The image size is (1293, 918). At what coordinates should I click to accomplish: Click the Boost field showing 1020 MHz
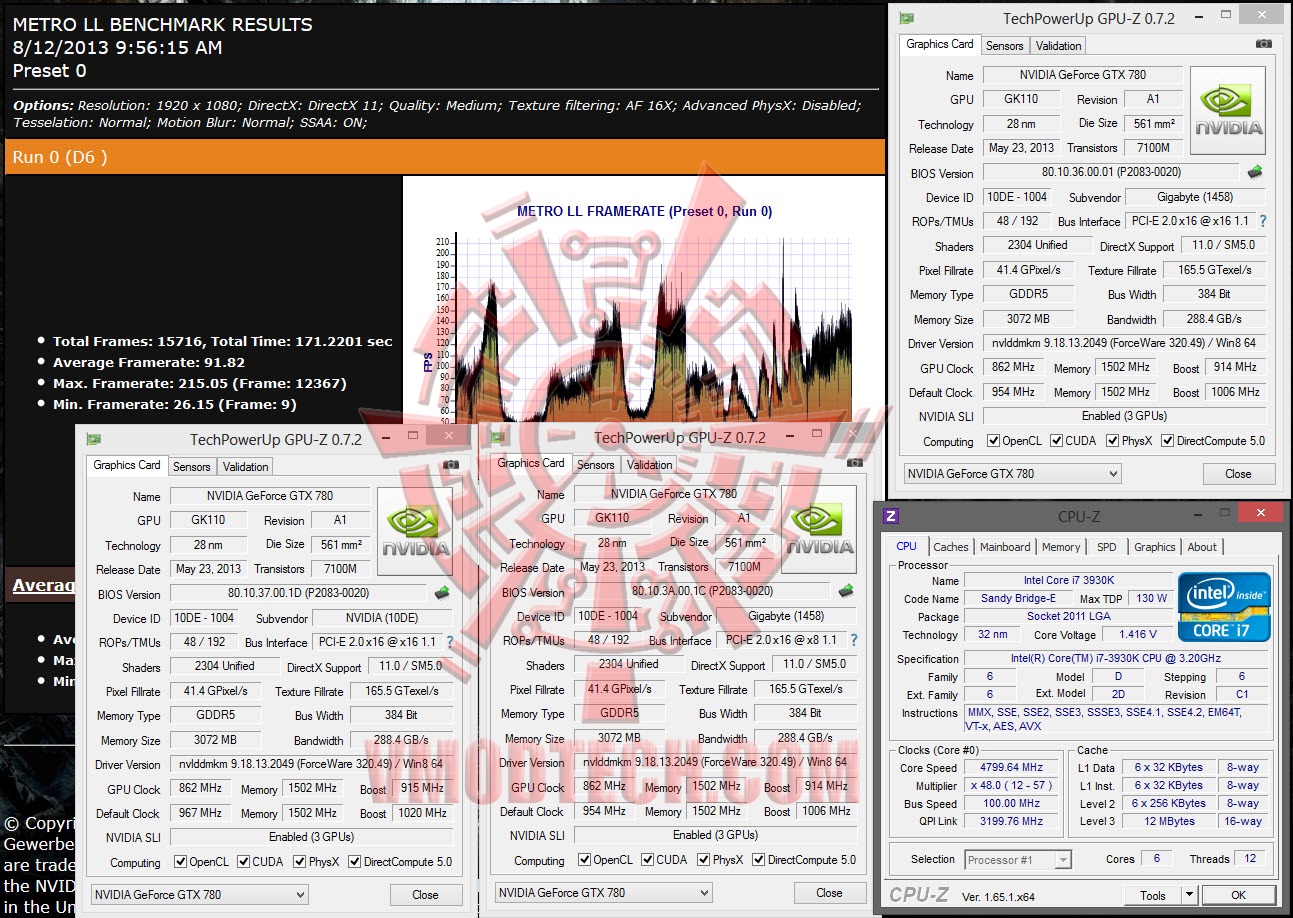(422, 813)
